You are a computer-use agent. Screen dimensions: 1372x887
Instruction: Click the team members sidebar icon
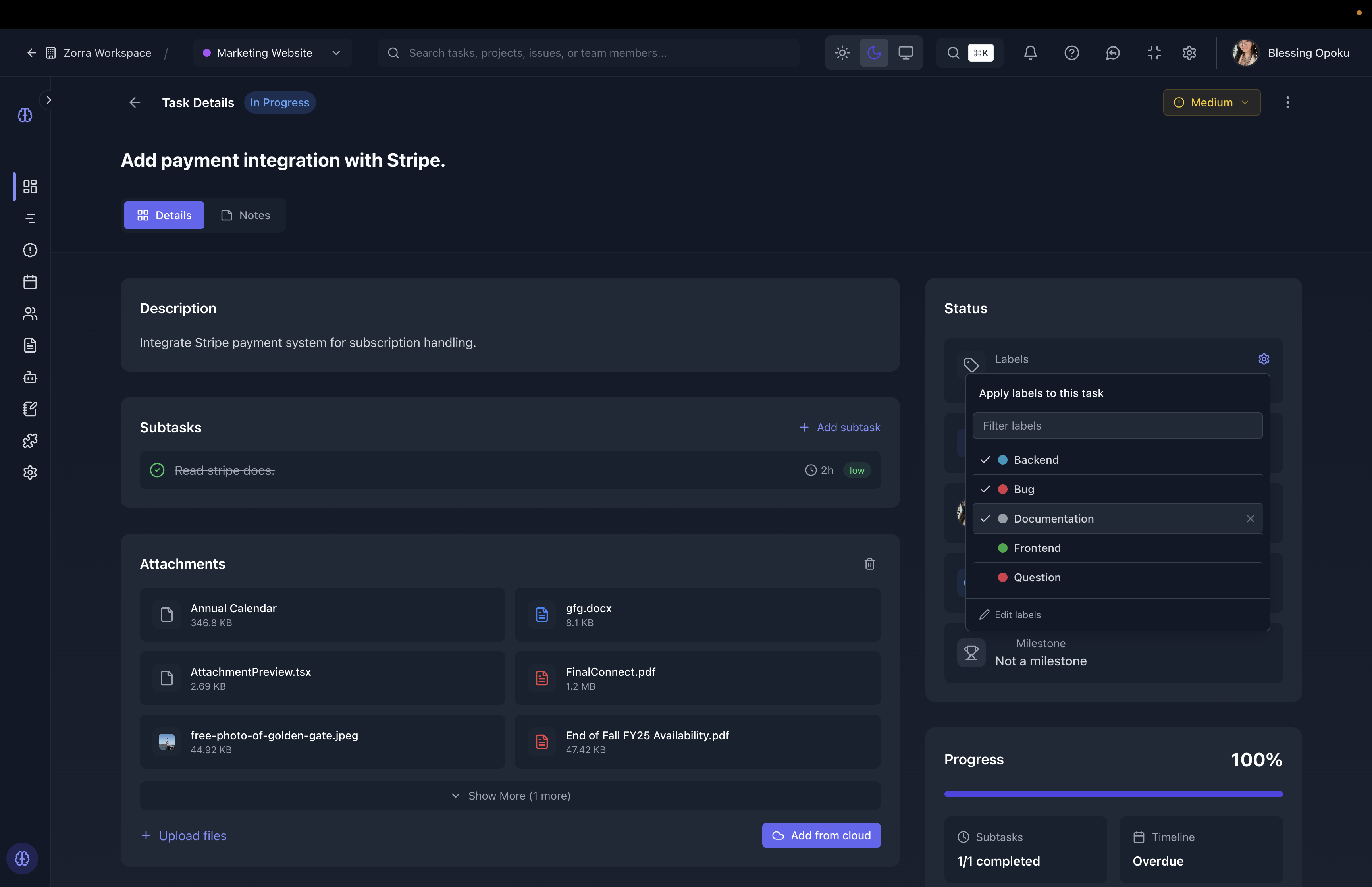point(30,313)
